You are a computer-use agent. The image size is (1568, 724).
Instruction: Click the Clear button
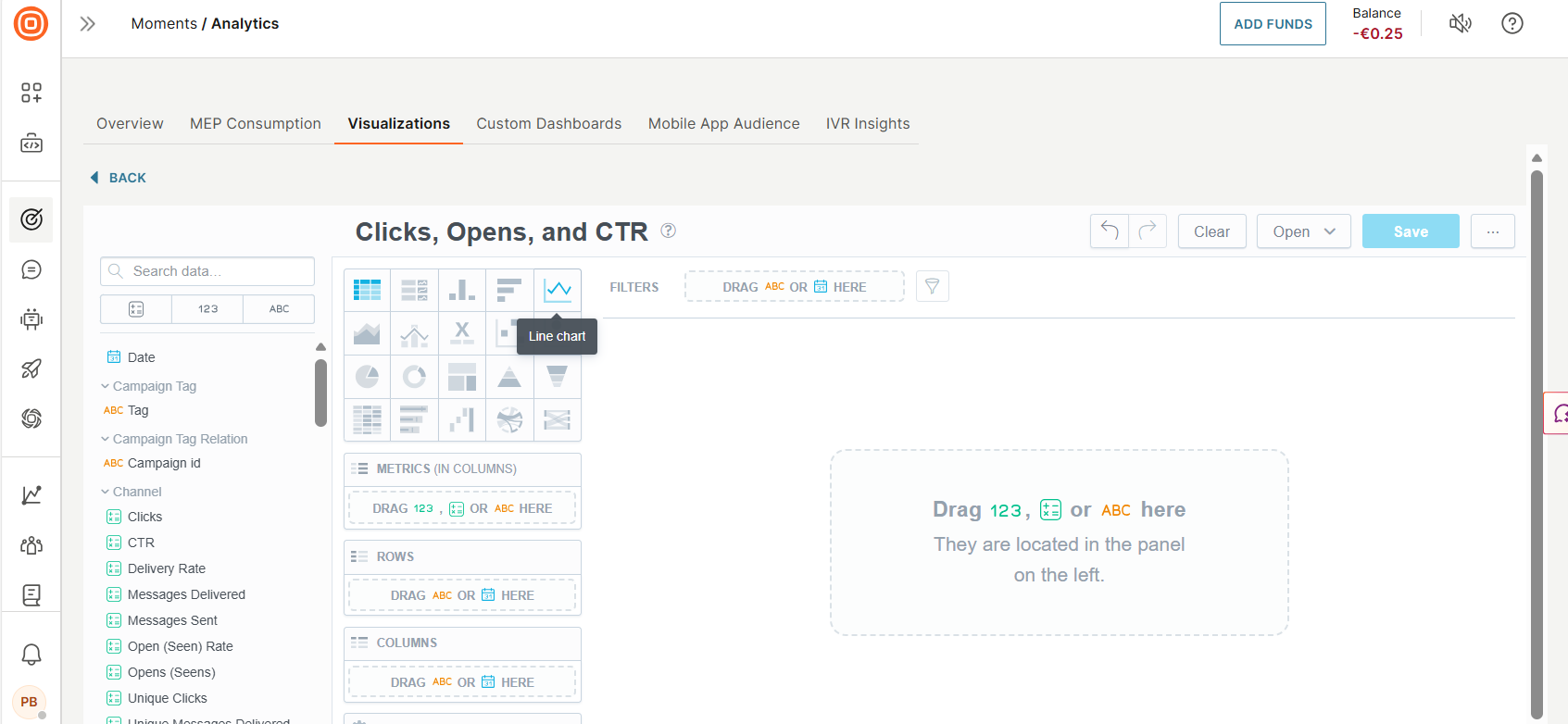pyautogui.click(x=1211, y=231)
